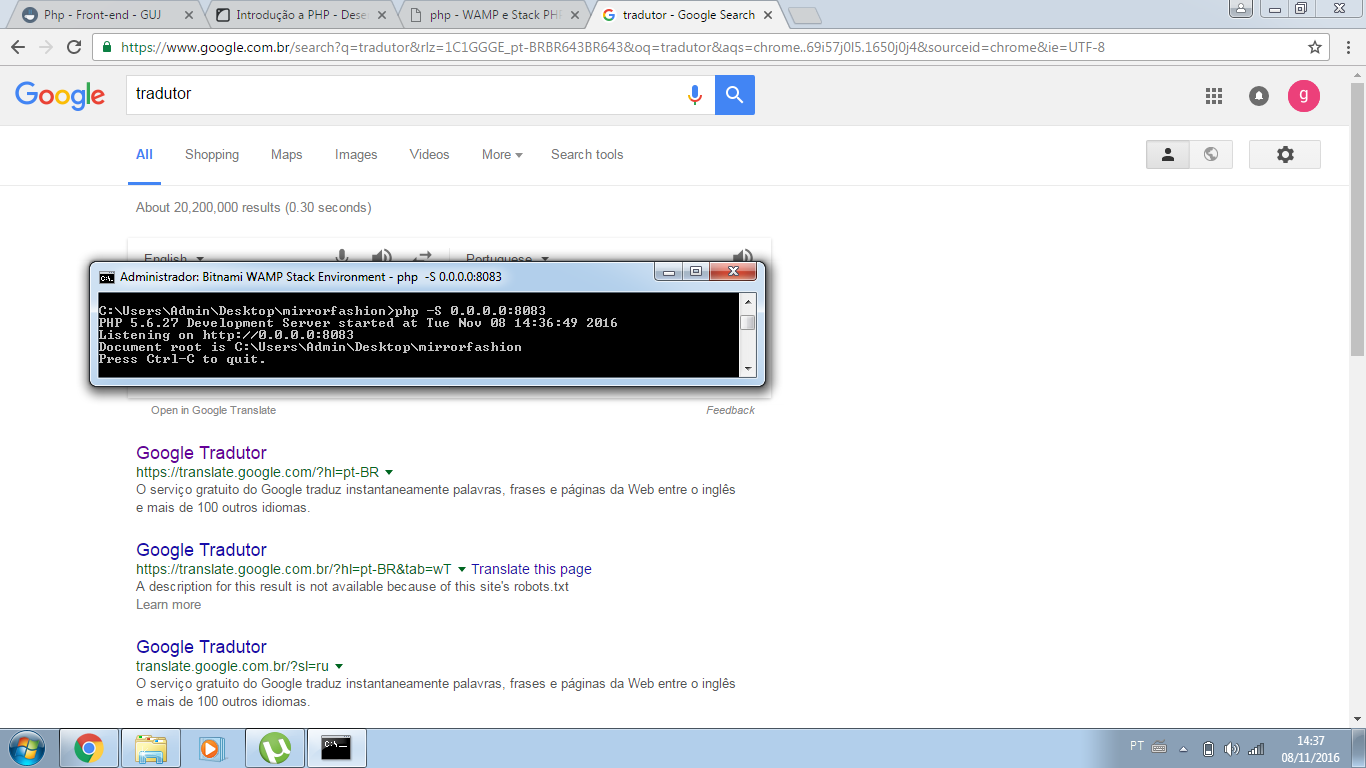Viewport: 1366px width, 768px height.
Task: Open Windows Explorer from the taskbar
Action: (151, 748)
